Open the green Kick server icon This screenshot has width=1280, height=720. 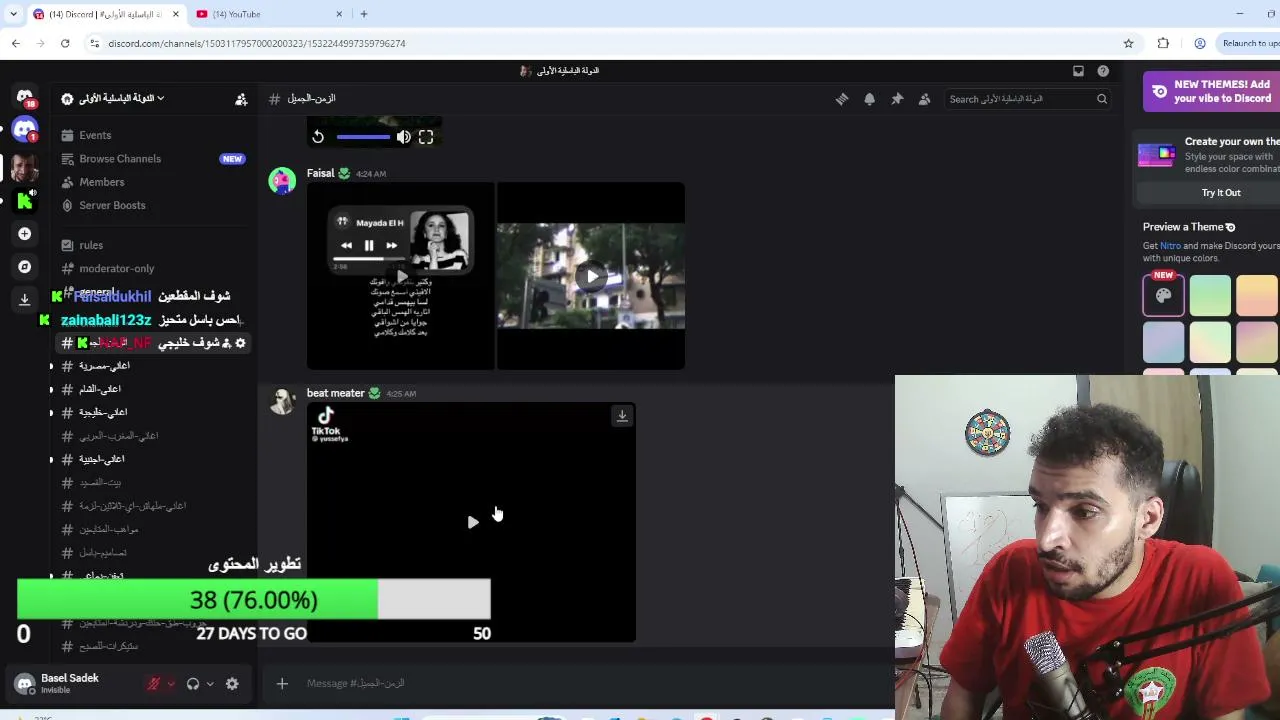pyautogui.click(x=24, y=201)
